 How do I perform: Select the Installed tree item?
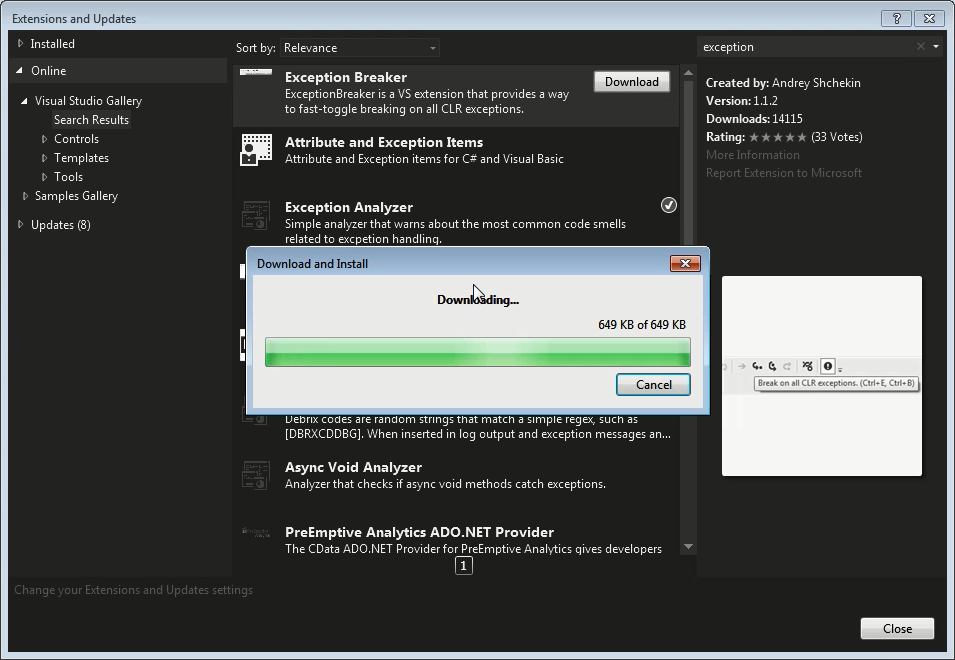click(52, 44)
